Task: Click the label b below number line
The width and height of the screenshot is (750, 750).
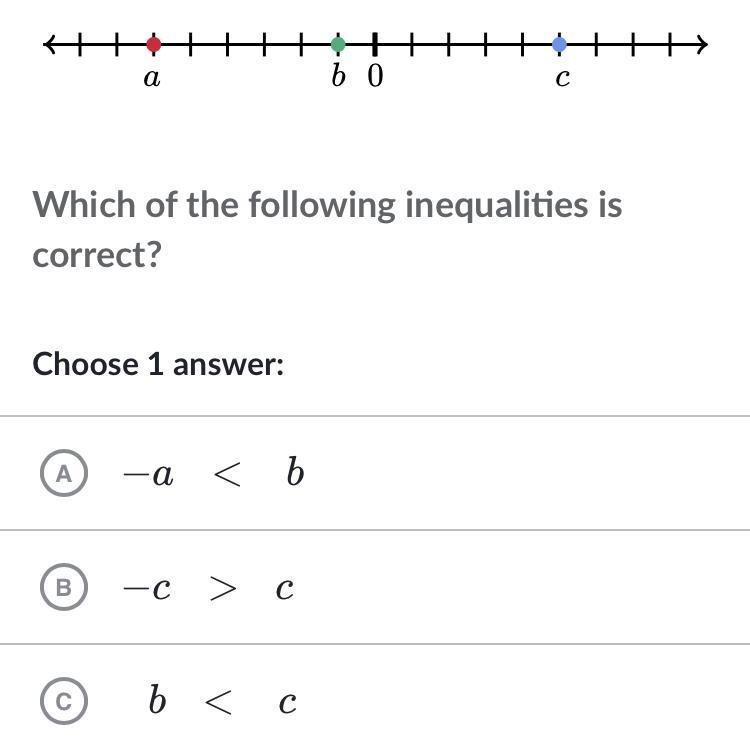Action: 338,76
